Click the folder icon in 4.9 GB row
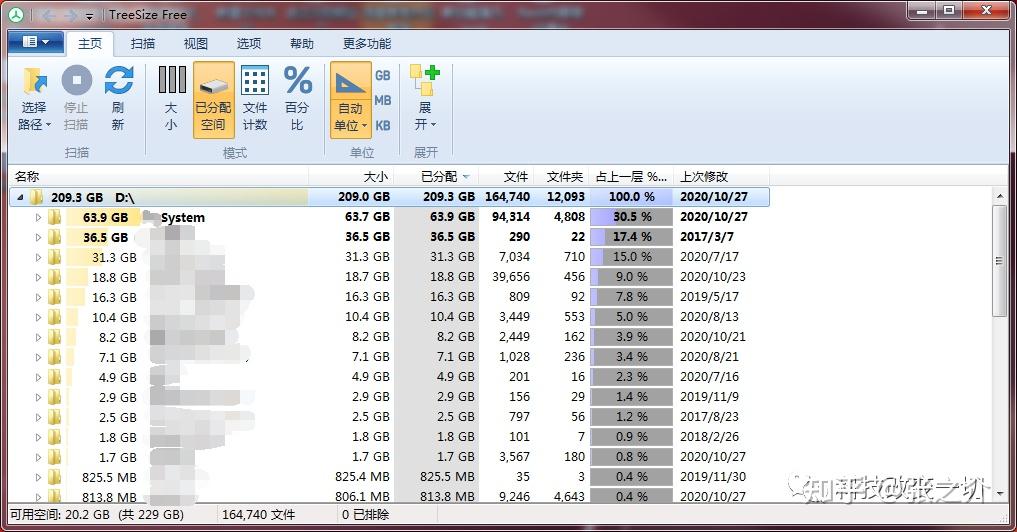 (x=54, y=378)
